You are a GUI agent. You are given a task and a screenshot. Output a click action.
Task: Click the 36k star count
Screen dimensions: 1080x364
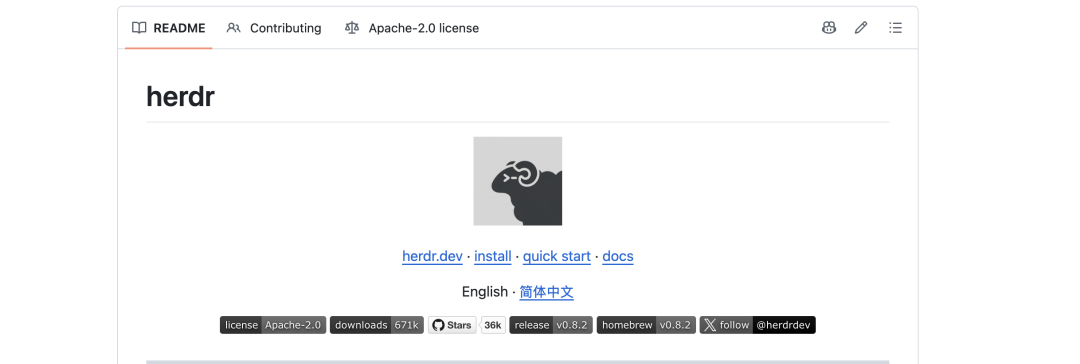point(493,325)
